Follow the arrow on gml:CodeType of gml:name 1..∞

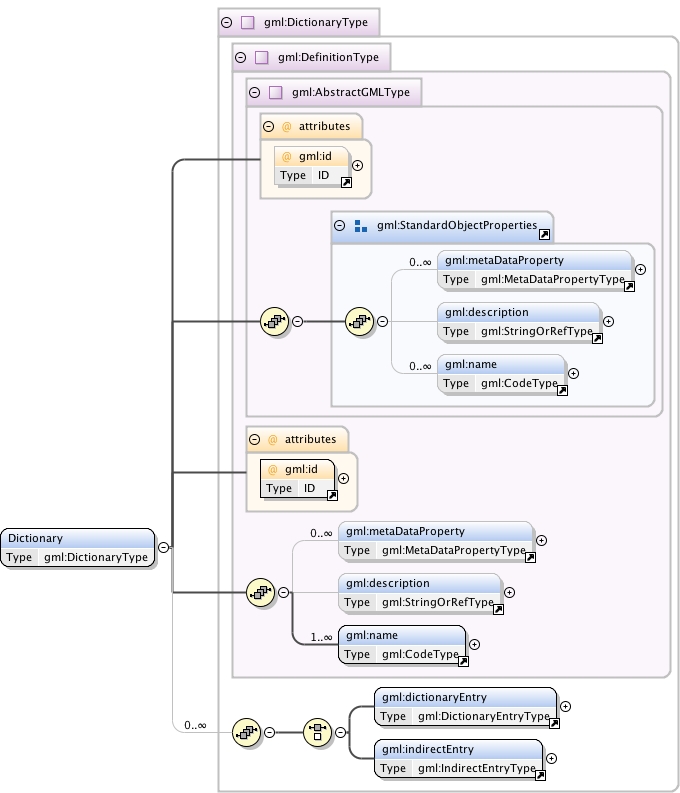click(463, 662)
